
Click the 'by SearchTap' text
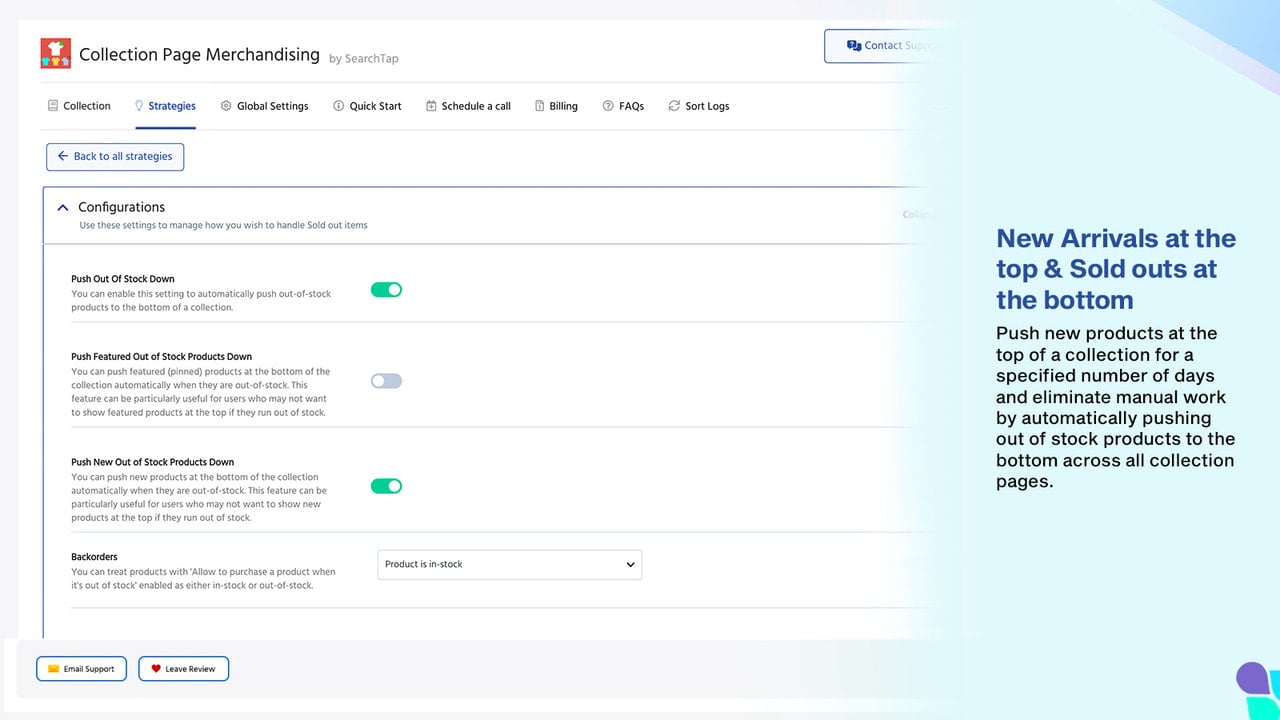[x=363, y=59]
